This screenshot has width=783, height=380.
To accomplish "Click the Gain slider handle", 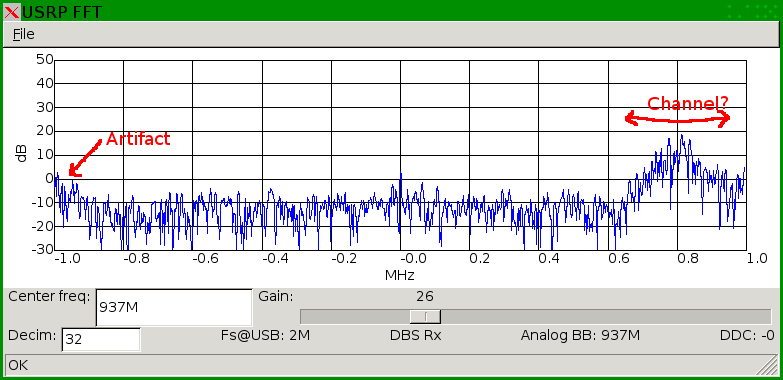I will (x=425, y=317).
